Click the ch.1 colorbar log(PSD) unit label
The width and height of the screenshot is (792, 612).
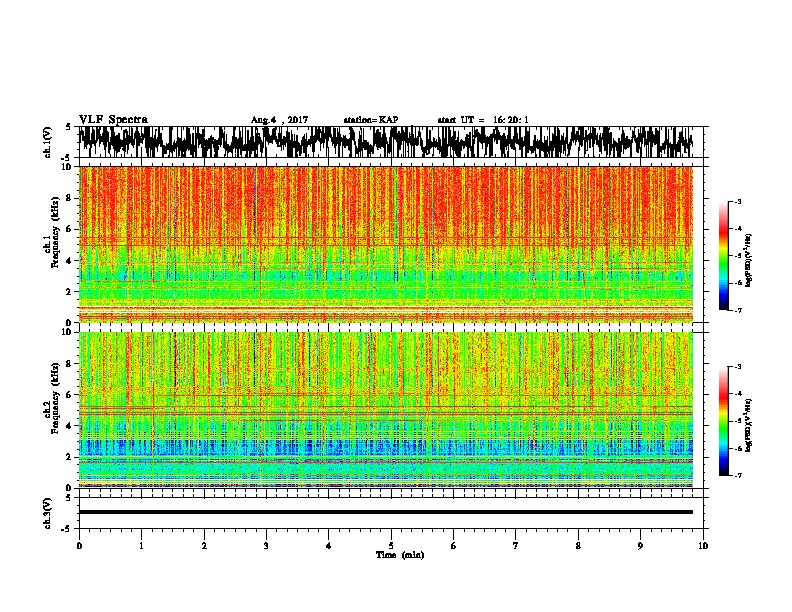[749, 261]
